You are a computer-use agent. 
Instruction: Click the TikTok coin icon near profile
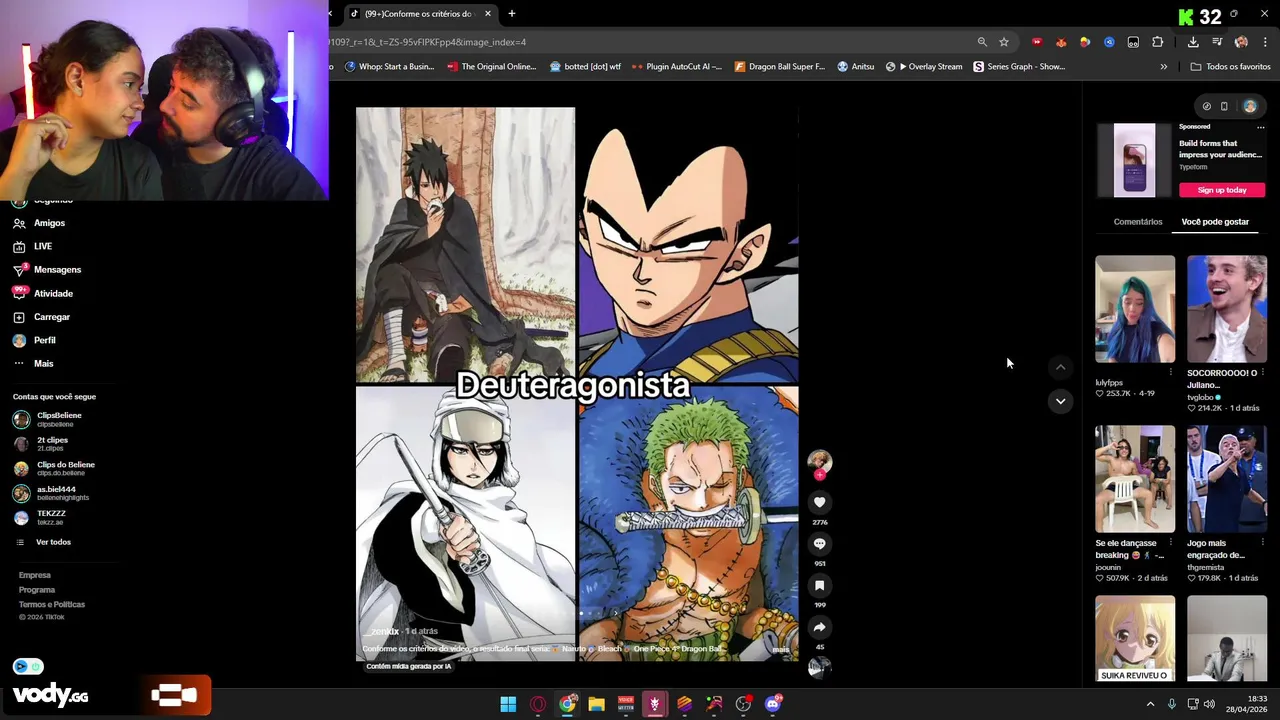tap(1207, 106)
